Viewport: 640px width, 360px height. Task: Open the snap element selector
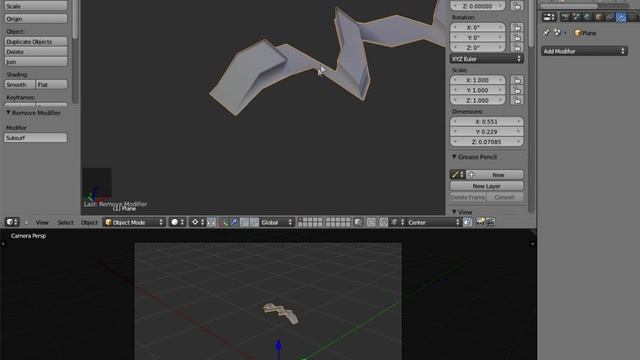point(396,222)
